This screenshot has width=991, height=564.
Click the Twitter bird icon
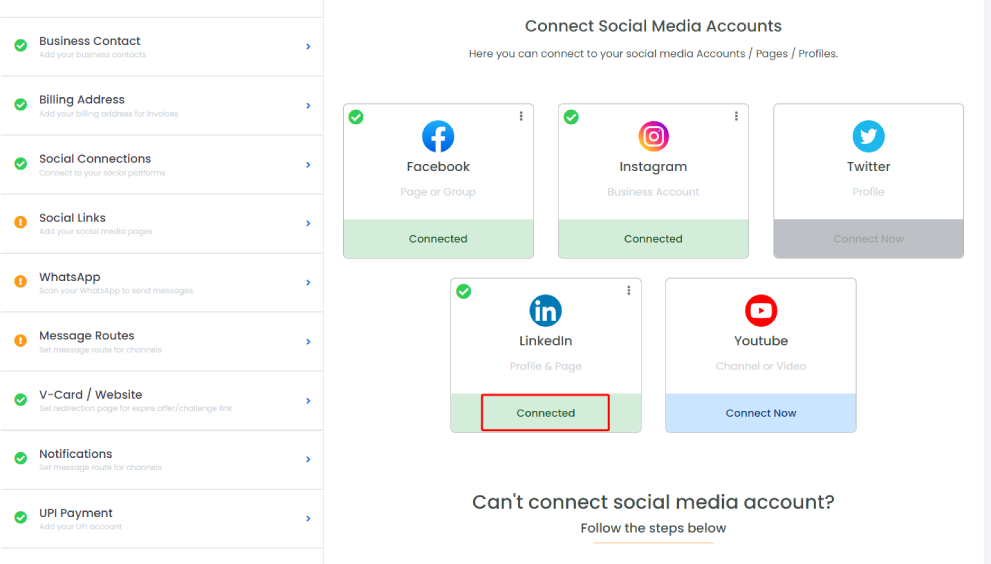pyautogui.click(x=868, y=136)
